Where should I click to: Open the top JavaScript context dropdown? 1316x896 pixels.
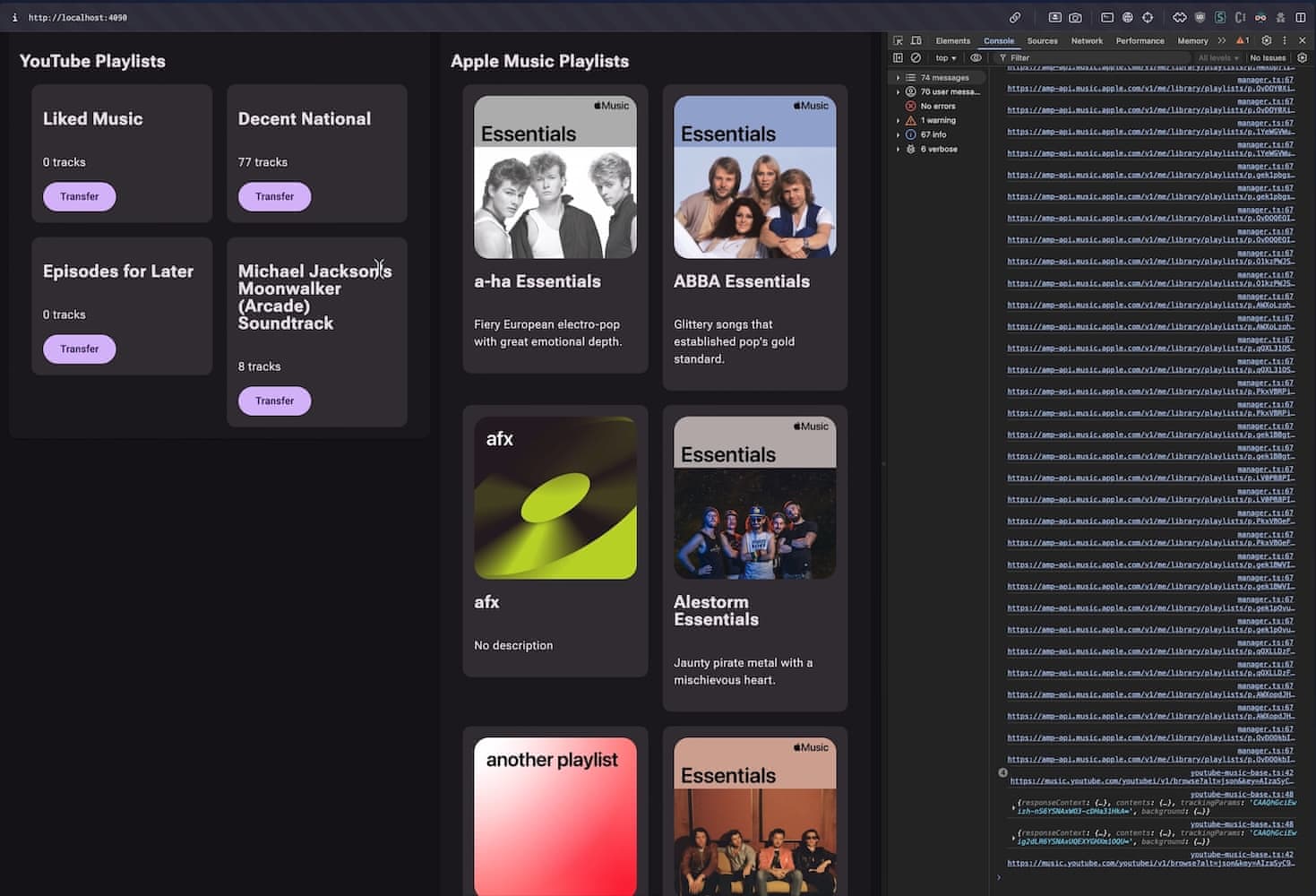[x=945, y=57]
